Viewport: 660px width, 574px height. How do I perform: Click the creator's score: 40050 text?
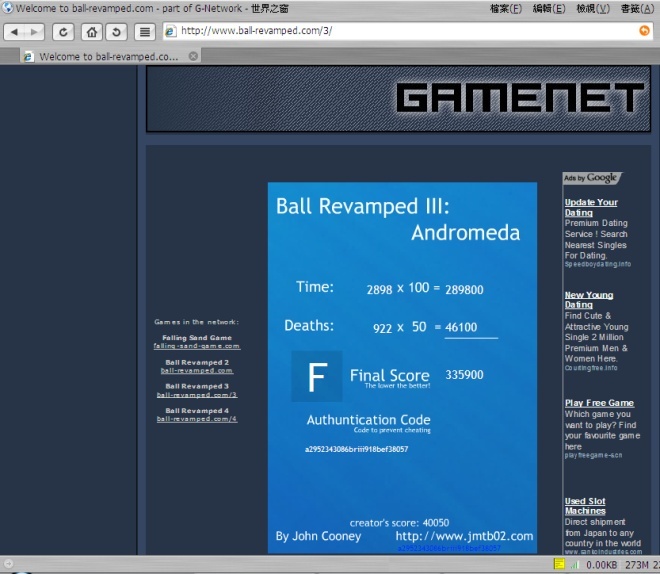coord(399,523)
